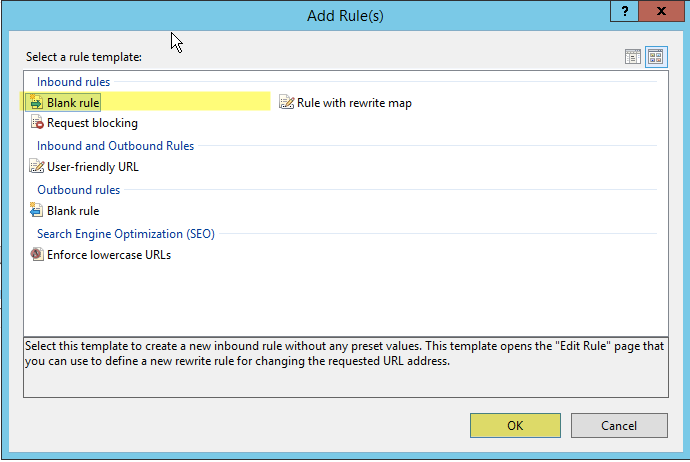The height and width of the screenshot is (462, 690).
Task: Select the Request blocking template label
Action: click(92, 123)
